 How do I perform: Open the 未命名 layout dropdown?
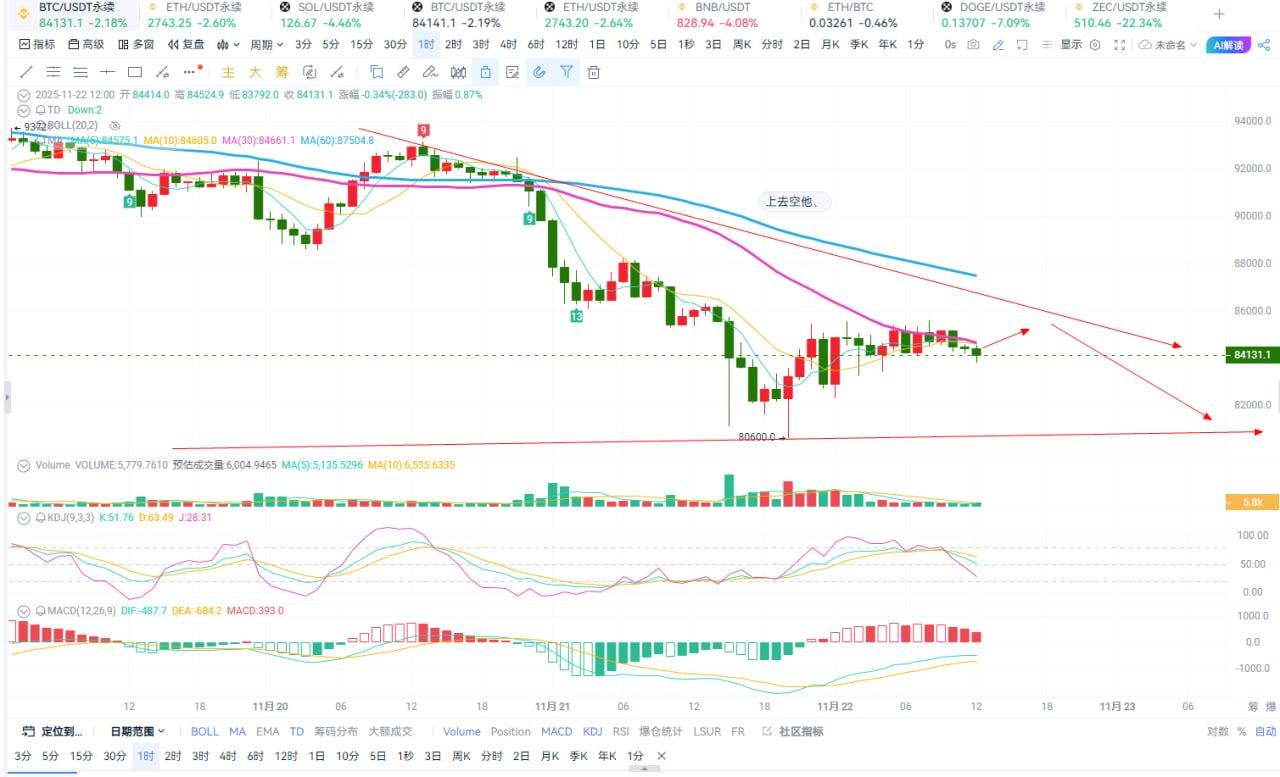[1167, 45]
